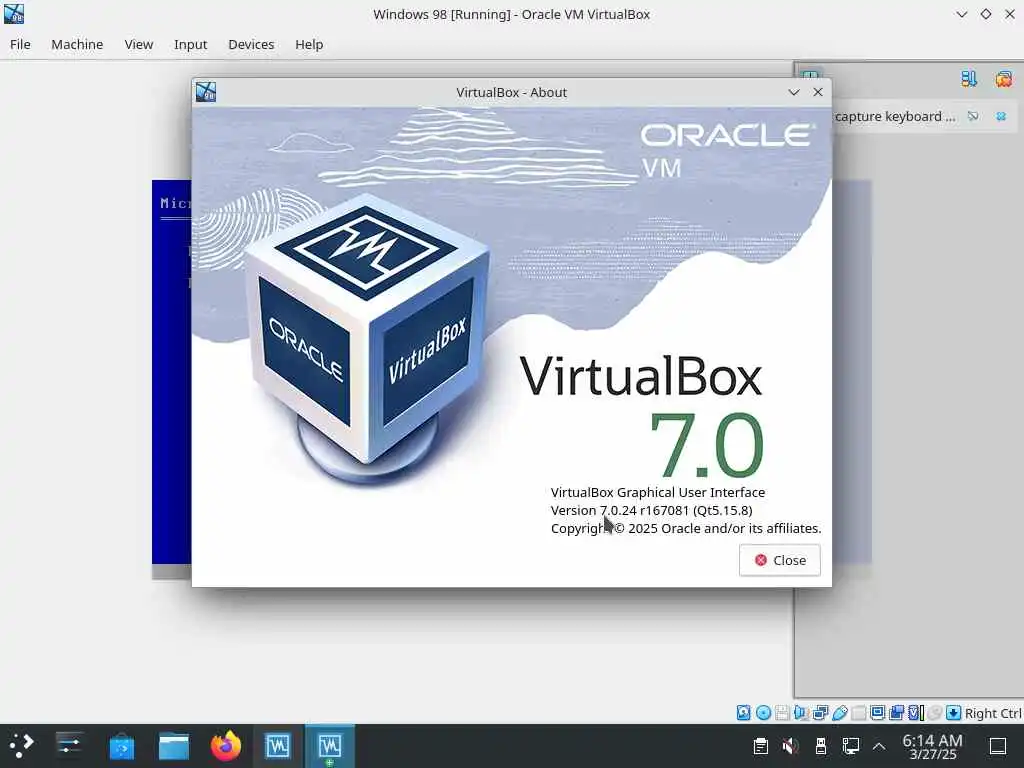This screenshot has width=1024, height=768.
Task: Click the display status bar icon
Action: point(878,712)
